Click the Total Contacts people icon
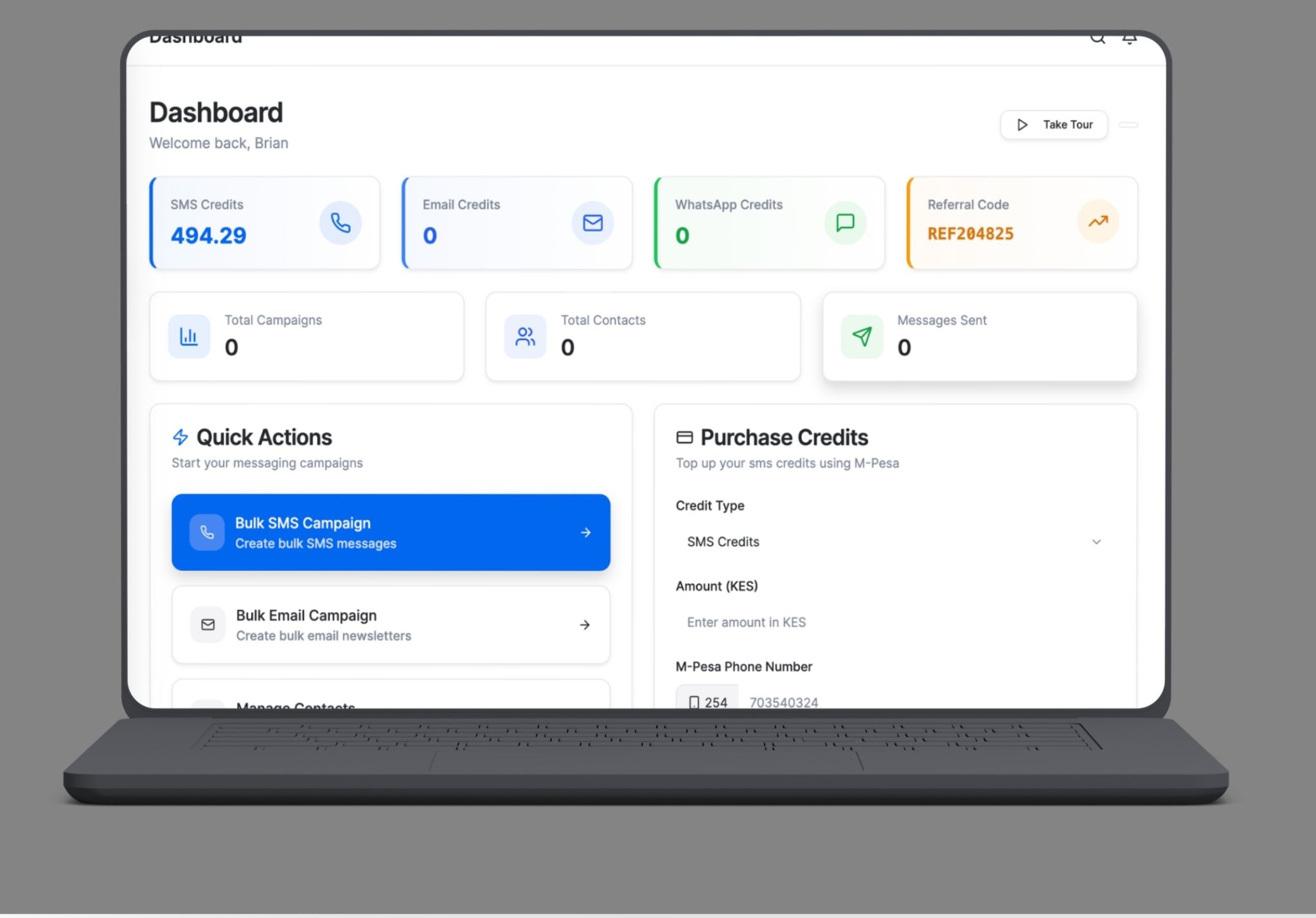Viewport: 1316px width, 918px height. coord(525,336)
